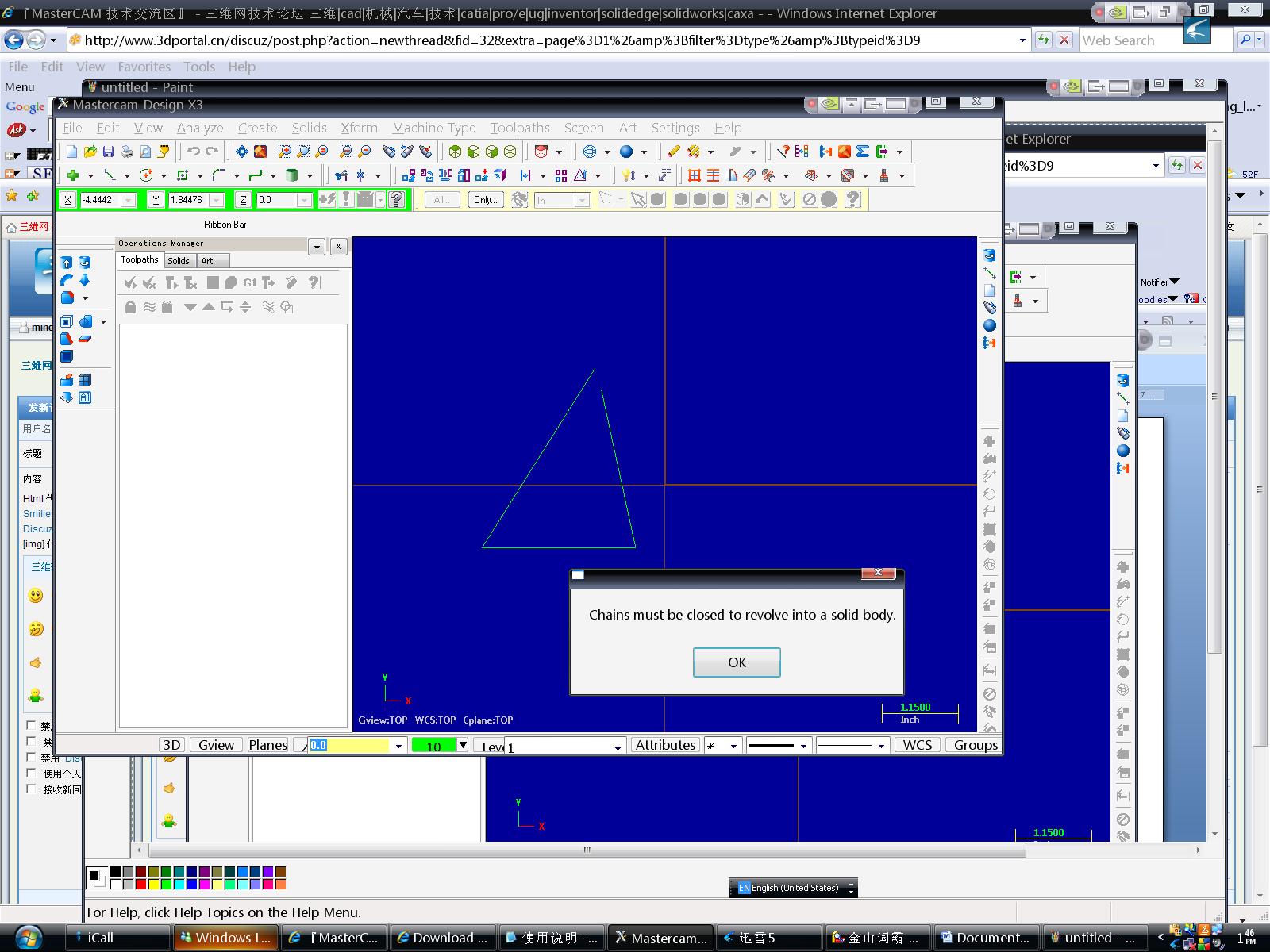This screenshot has width=1270, height=952.
Task: Toggle the Y coordinate lock button
Action: click(x=156, y=200)
